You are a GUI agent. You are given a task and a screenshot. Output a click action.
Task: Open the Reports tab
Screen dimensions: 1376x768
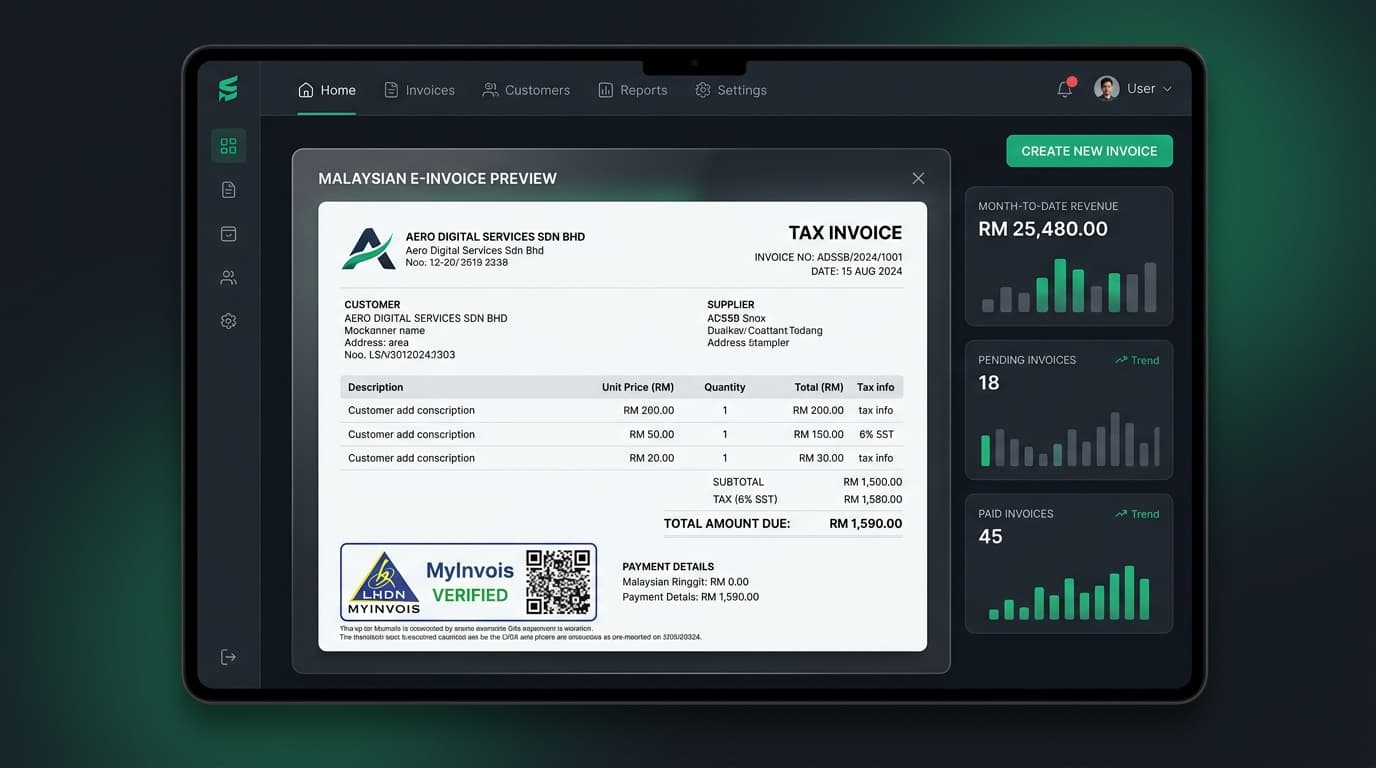(632, 90)
